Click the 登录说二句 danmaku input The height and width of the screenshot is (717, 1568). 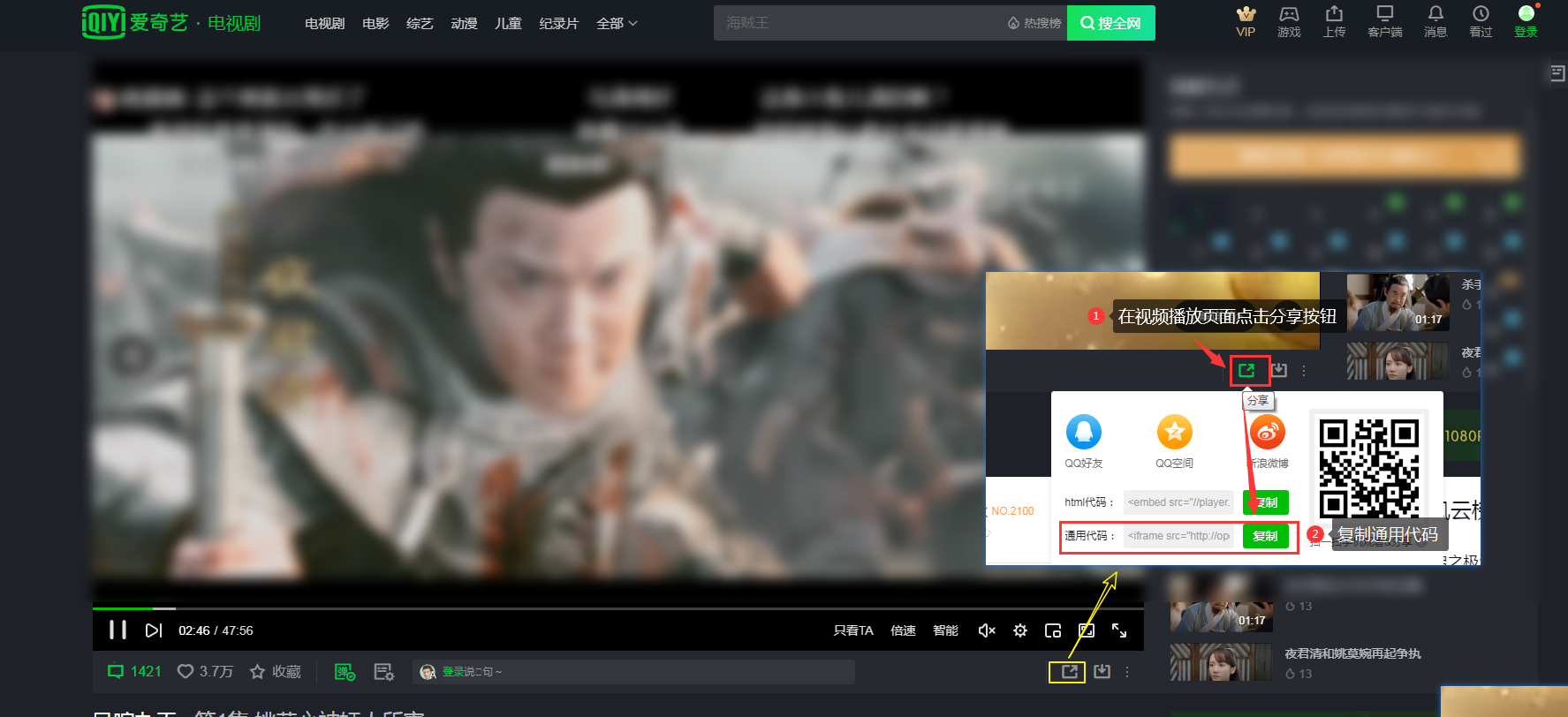[x=633, y=672]
